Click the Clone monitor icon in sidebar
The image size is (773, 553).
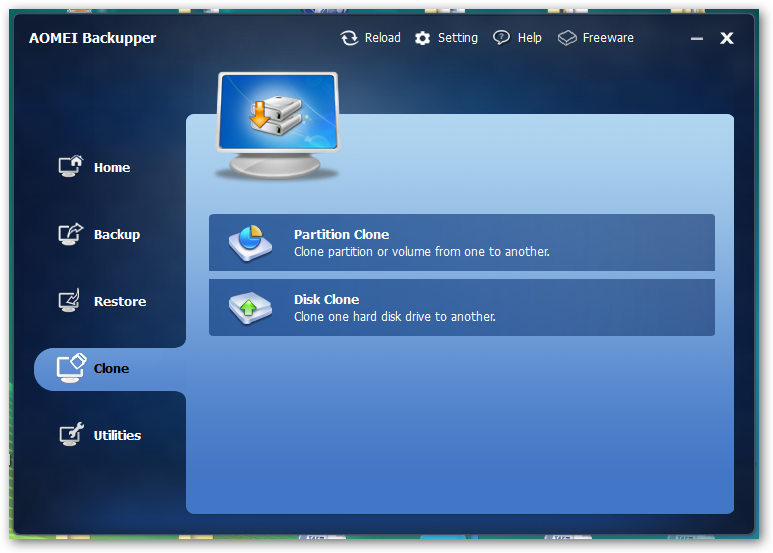tap(71, 368)
